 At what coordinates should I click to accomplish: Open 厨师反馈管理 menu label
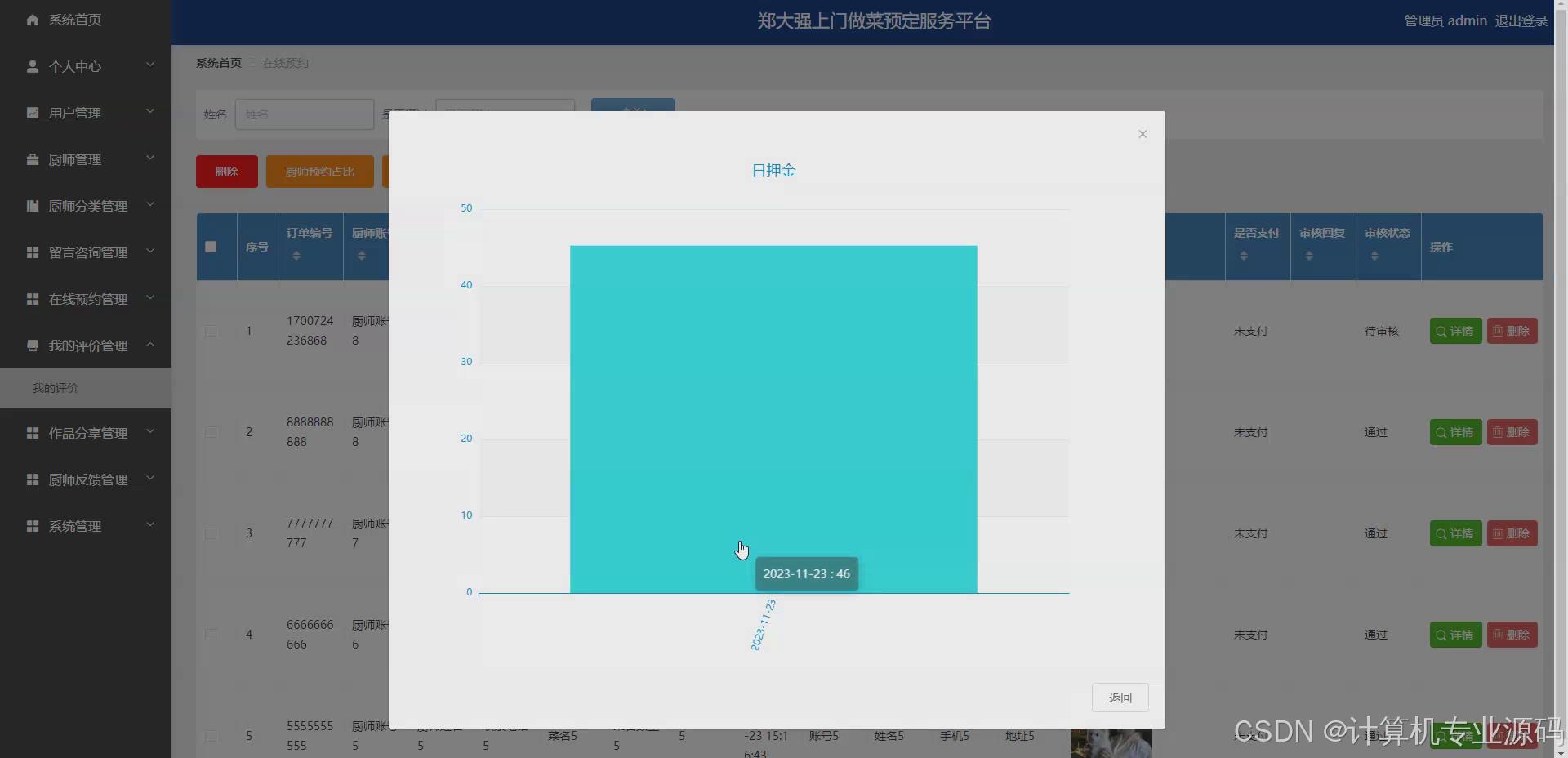click(x=88, y=479)
